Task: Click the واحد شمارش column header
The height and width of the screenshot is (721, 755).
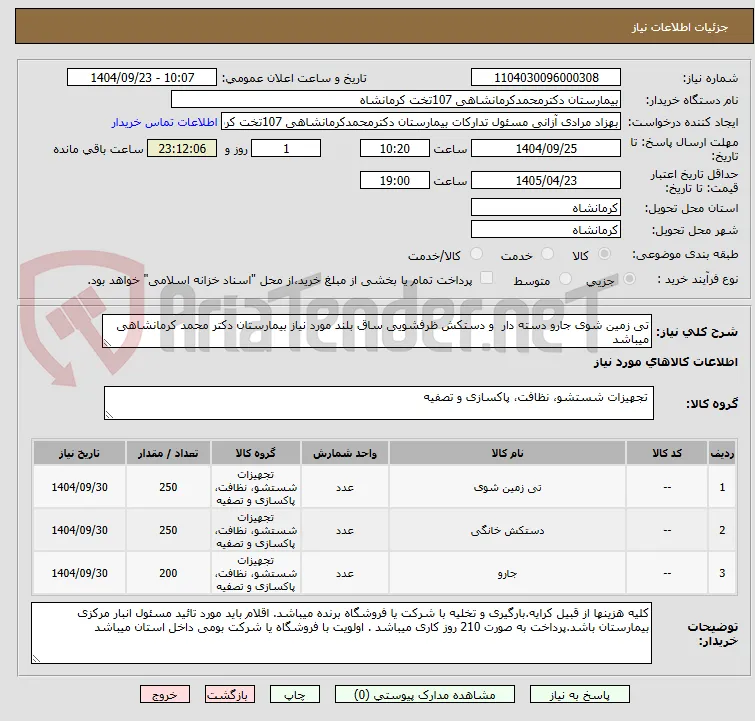Action: (345, 453)
